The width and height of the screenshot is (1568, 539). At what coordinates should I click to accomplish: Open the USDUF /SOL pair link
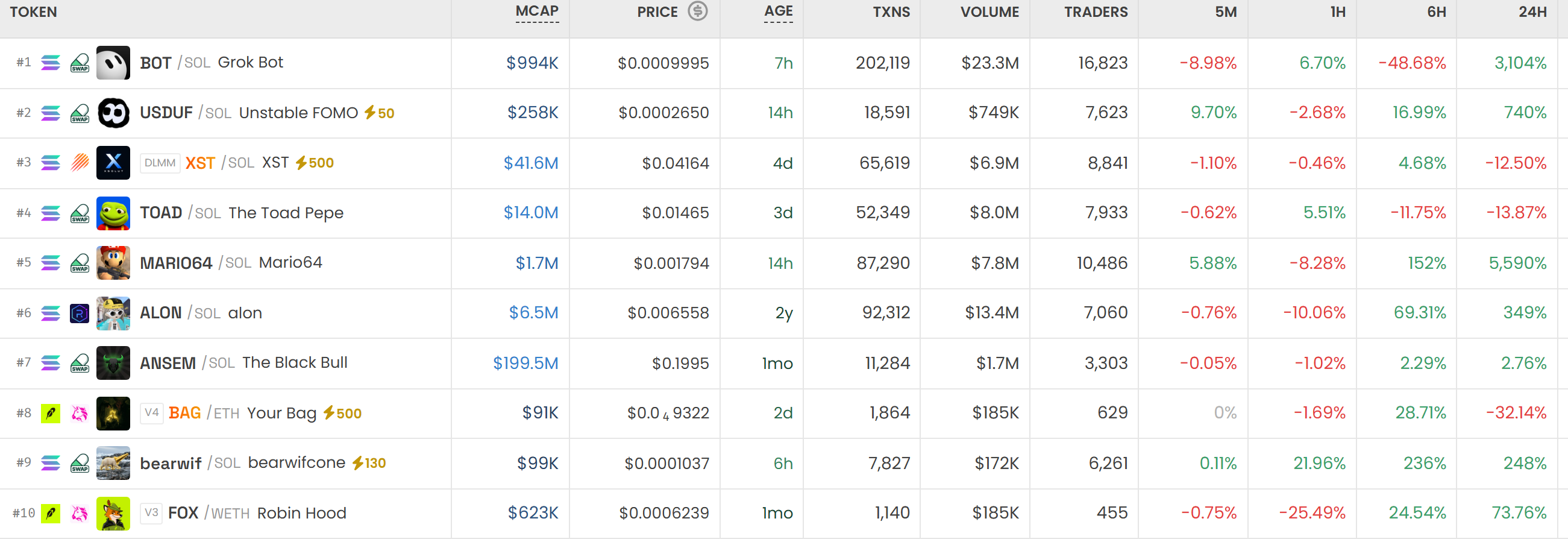pyautogui.click(x=186, y=113)
